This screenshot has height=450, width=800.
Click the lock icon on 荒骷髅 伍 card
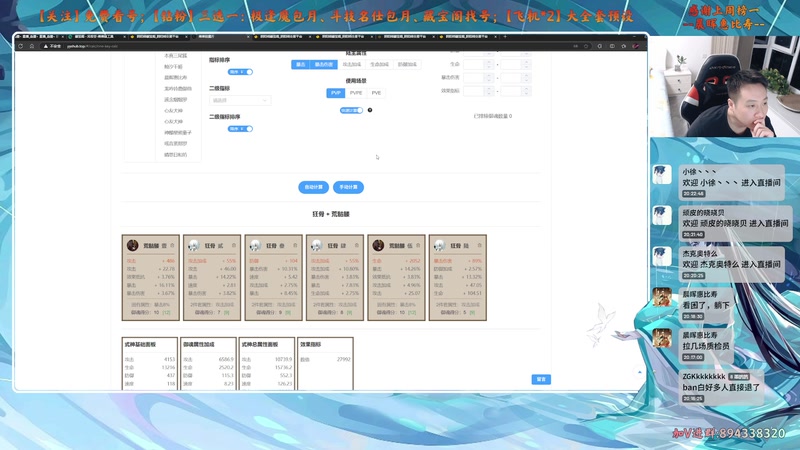tap(418, 245)
